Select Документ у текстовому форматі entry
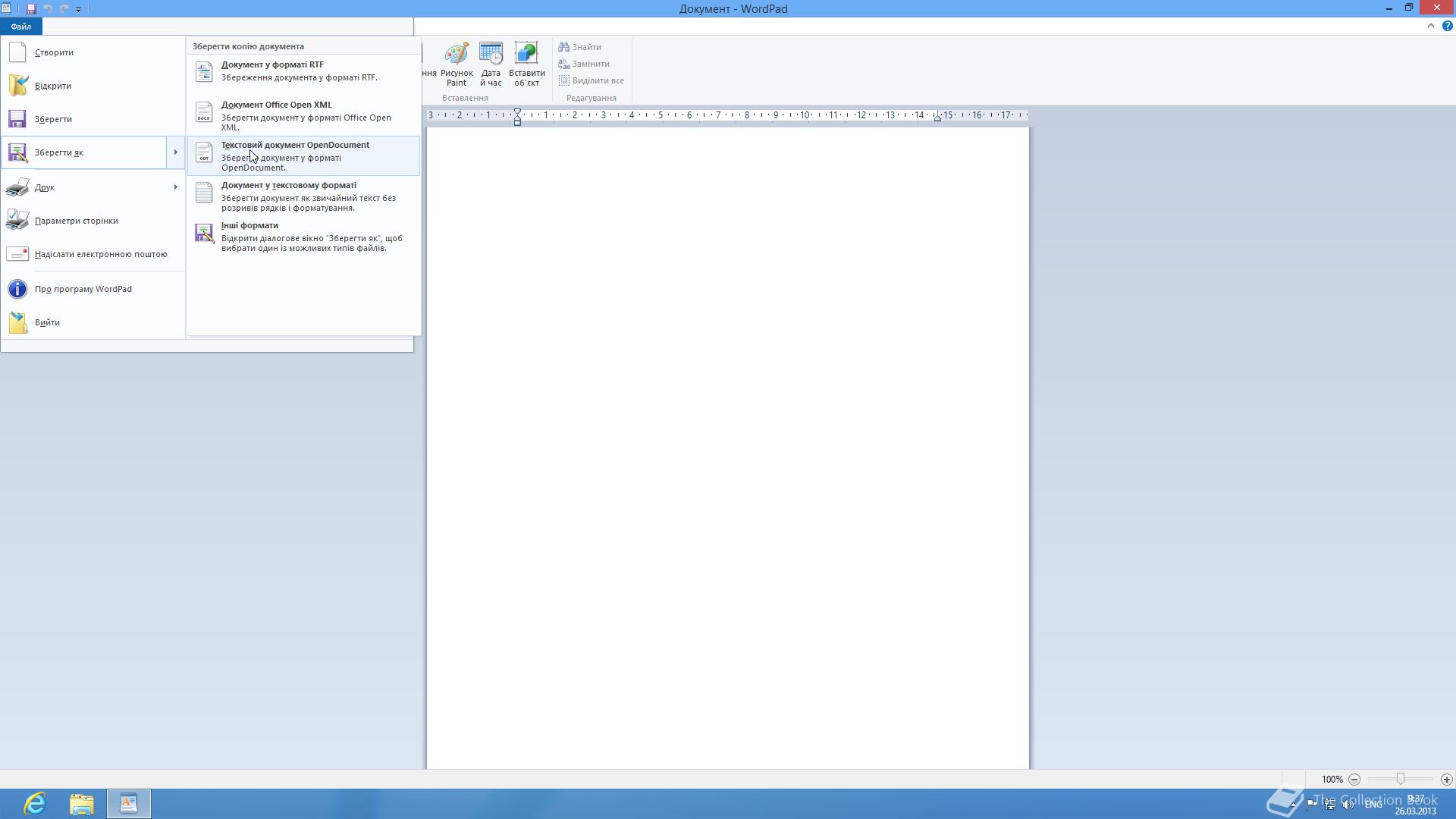 303,196
